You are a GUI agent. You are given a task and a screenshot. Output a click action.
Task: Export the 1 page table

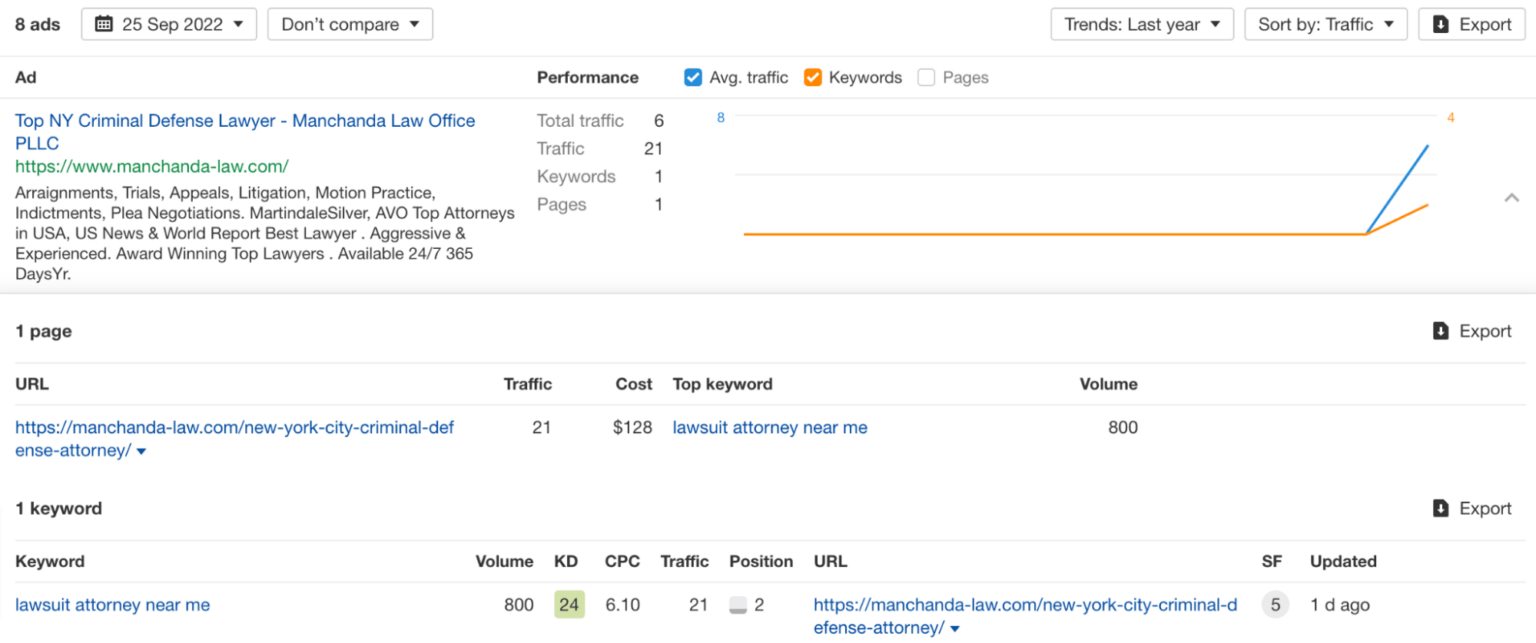[1472, 331]
